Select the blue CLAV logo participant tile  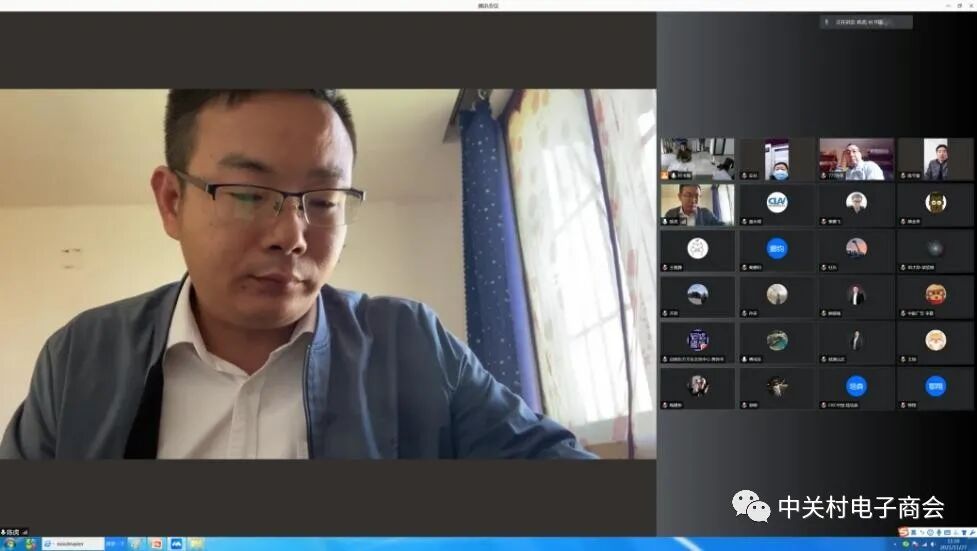(x=776, y=204)
